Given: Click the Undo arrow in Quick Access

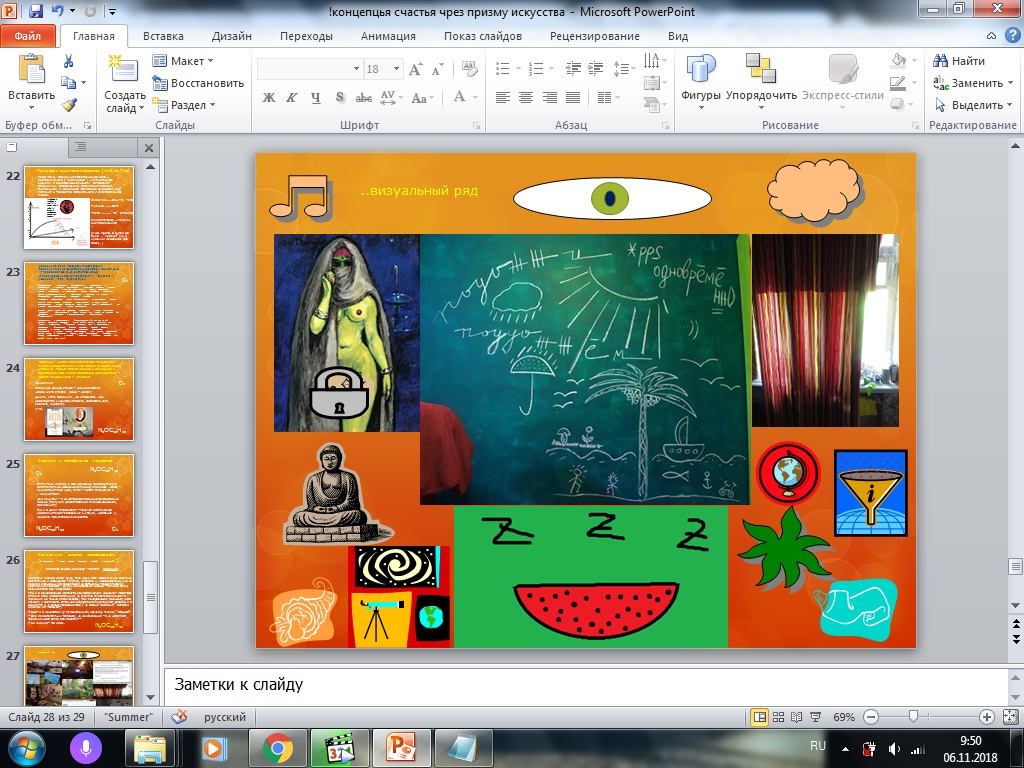Looking at the screenshot, I should point(57,11).
